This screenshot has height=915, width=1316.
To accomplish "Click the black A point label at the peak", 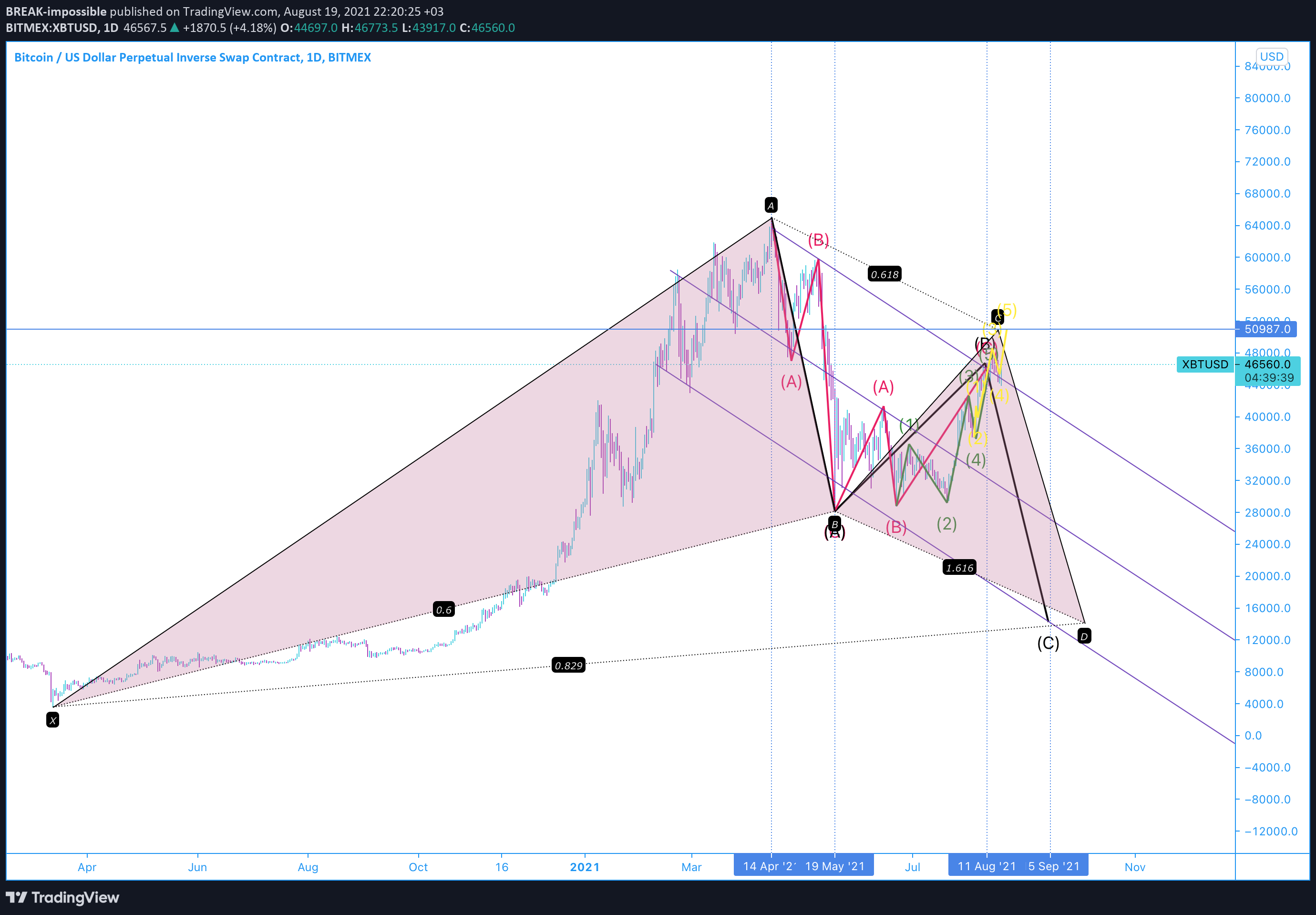I will (x=771, y=205).
